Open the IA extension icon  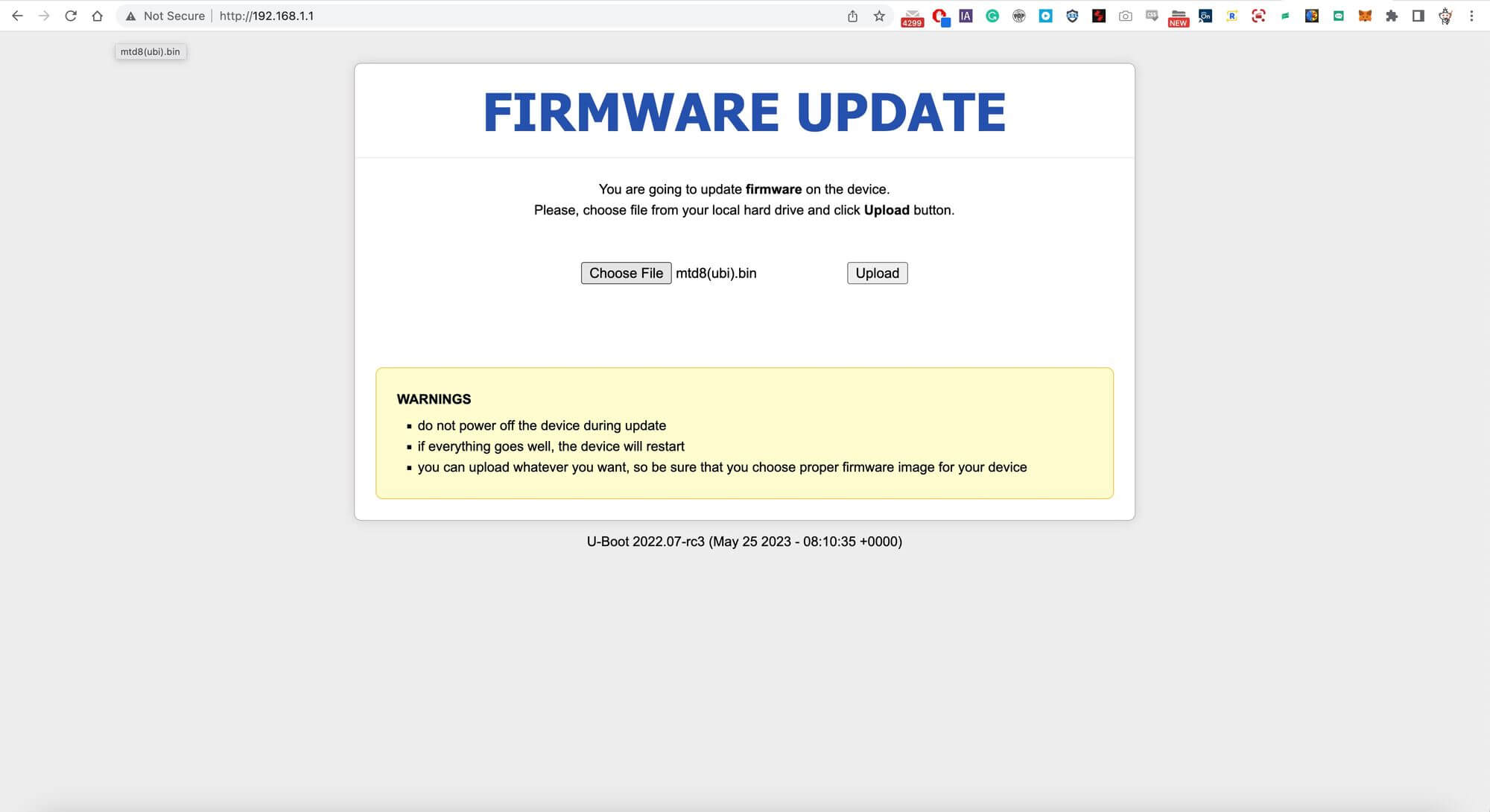(966, 16)
